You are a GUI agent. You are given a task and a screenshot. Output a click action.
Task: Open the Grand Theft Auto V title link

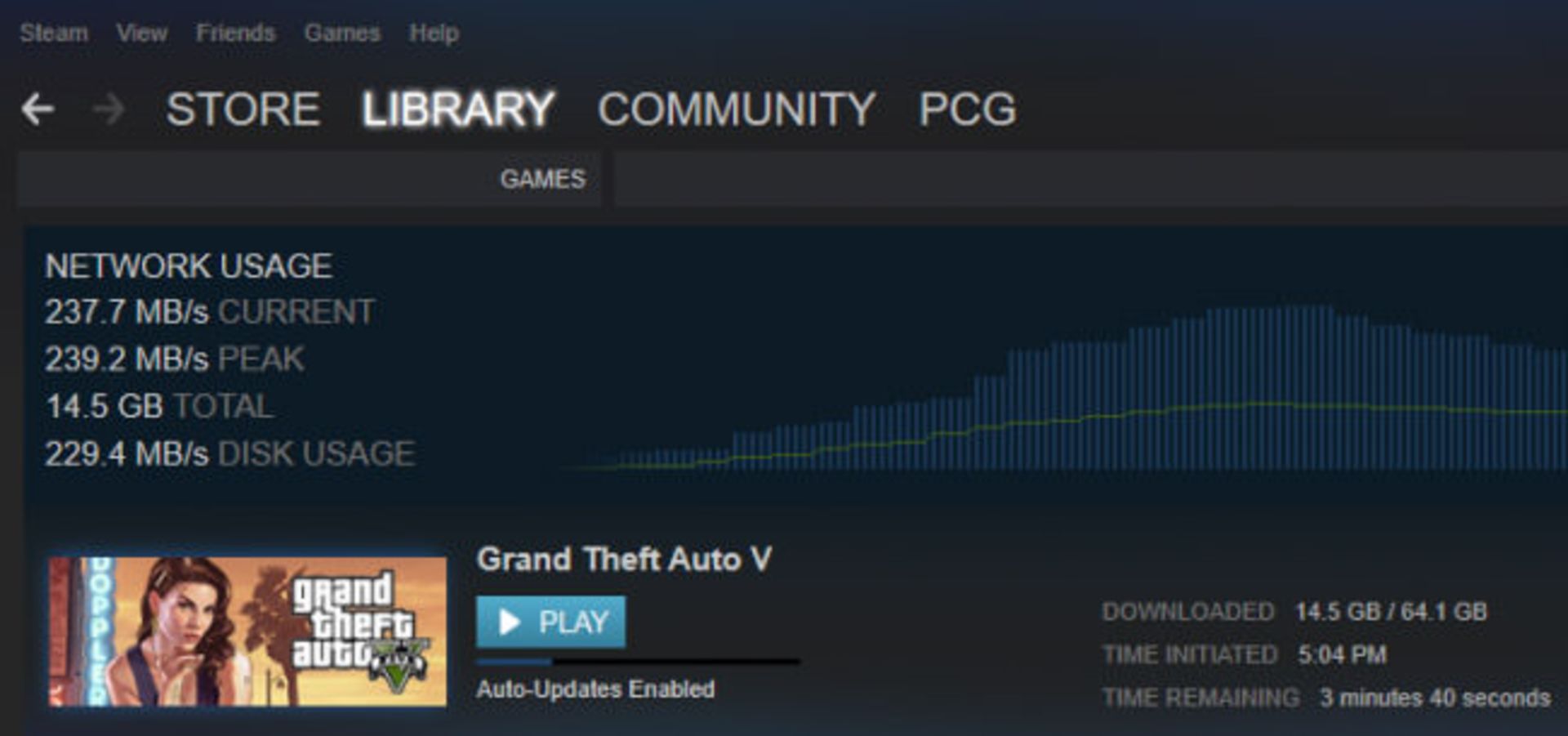click(x=624, y=560)
